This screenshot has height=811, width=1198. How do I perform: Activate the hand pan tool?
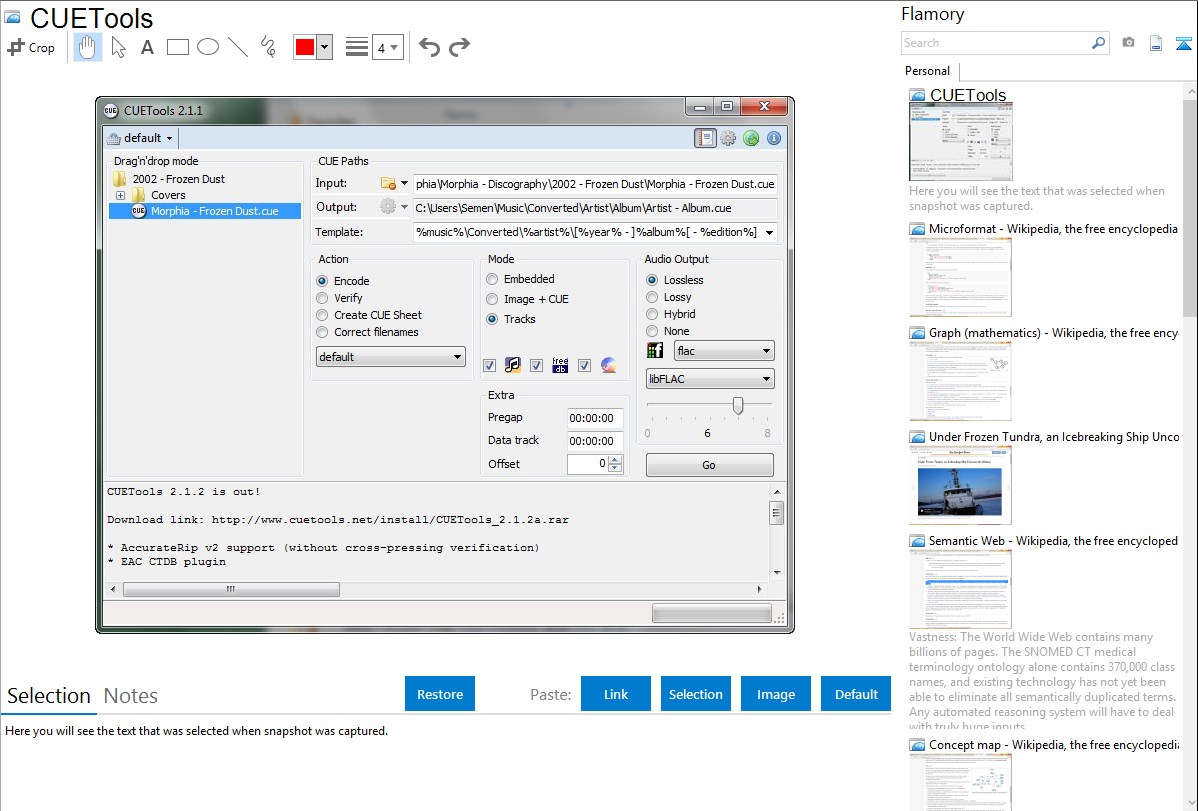click(88, 47)
